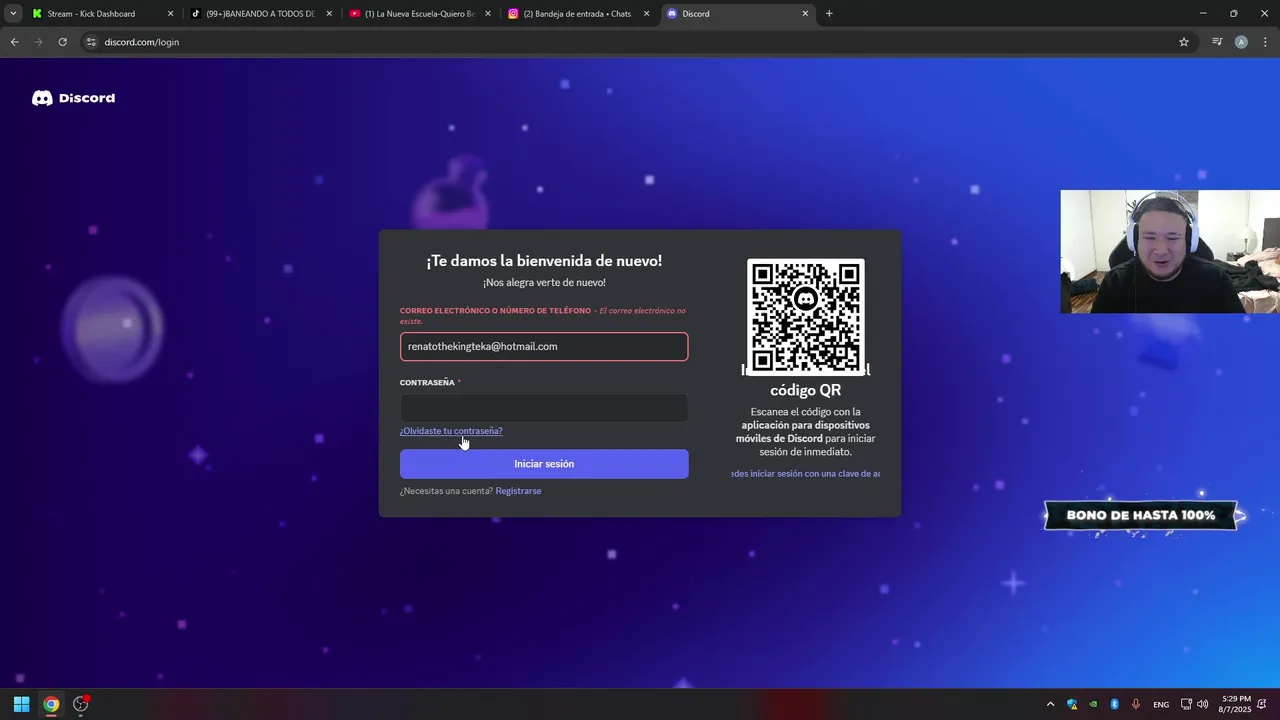The height and width of the screenshot is (720, 1280).
Task: Close the Bandeja de entrada Instagram tab
Action: (x=647, y=14)
